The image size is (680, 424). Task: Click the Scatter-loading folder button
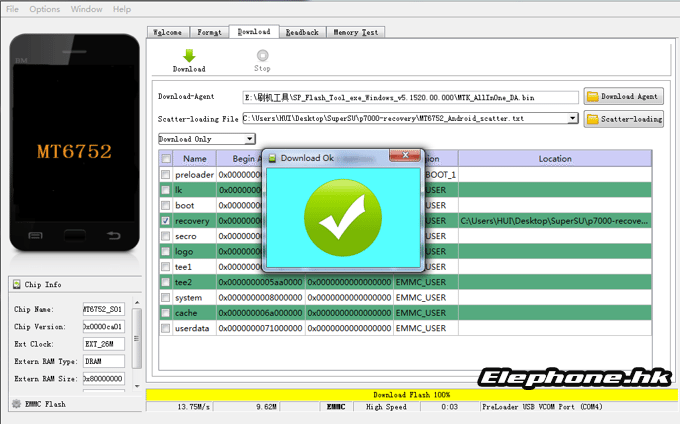click(x=623, y=119)
